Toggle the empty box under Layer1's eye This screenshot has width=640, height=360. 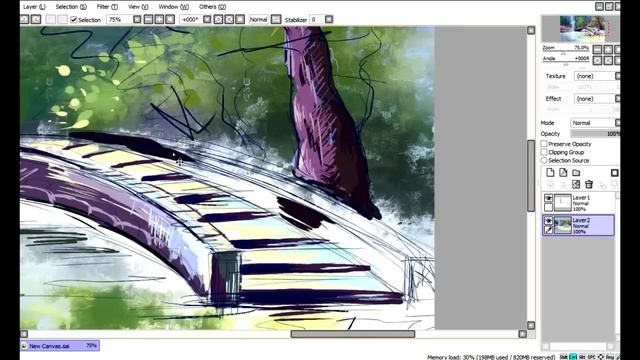coord(548,207)
